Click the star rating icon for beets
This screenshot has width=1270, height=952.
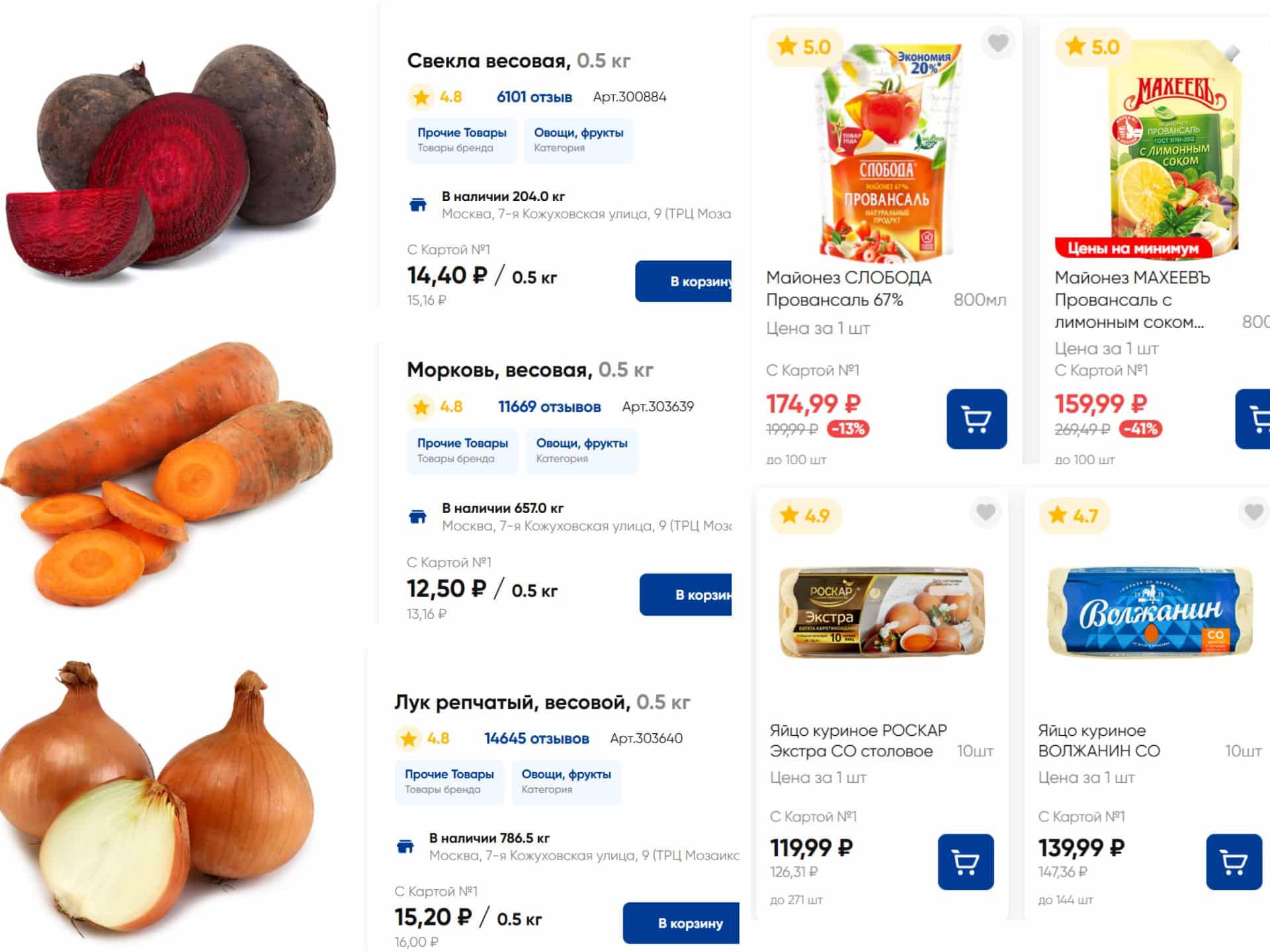421,97
